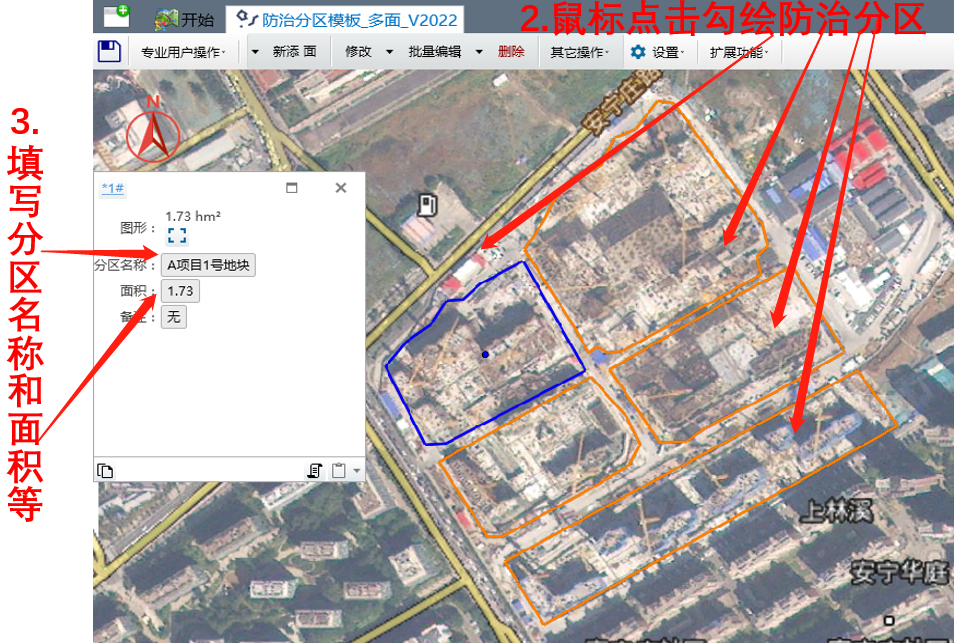The height and width of the screenshot is (643, 954).
Task: Open the 设置 dropdown menu
Action: [x=668, y=52]
